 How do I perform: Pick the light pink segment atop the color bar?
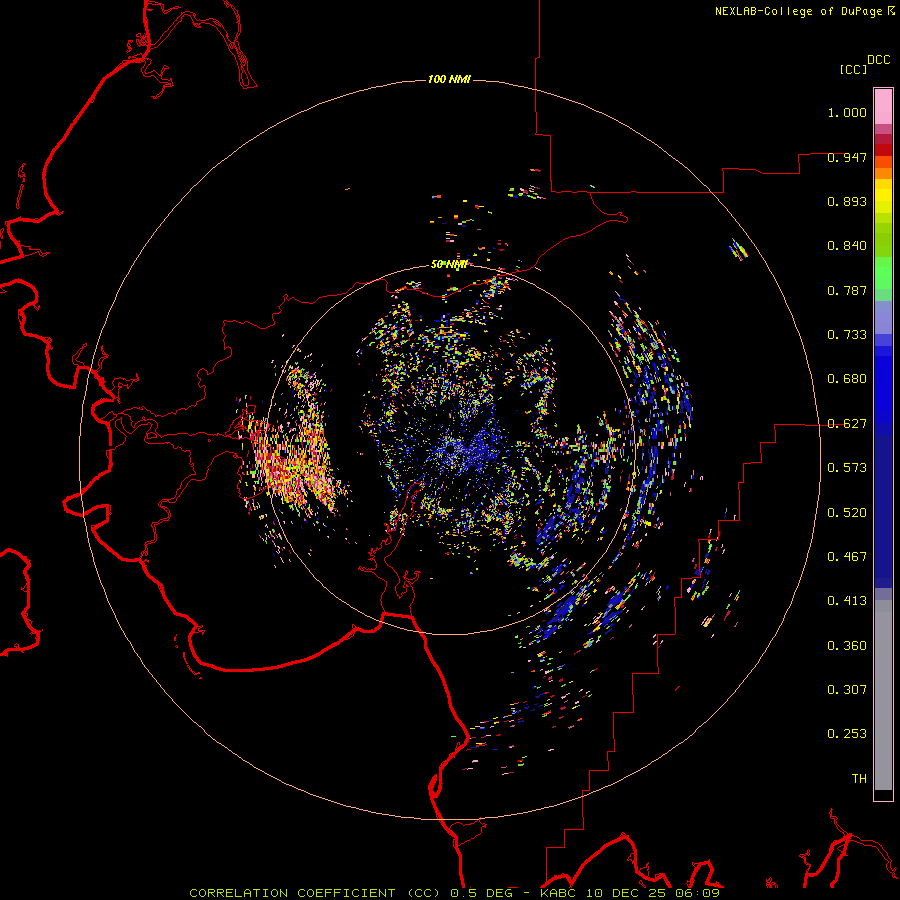pyautogui.click(x=883, y=107)
